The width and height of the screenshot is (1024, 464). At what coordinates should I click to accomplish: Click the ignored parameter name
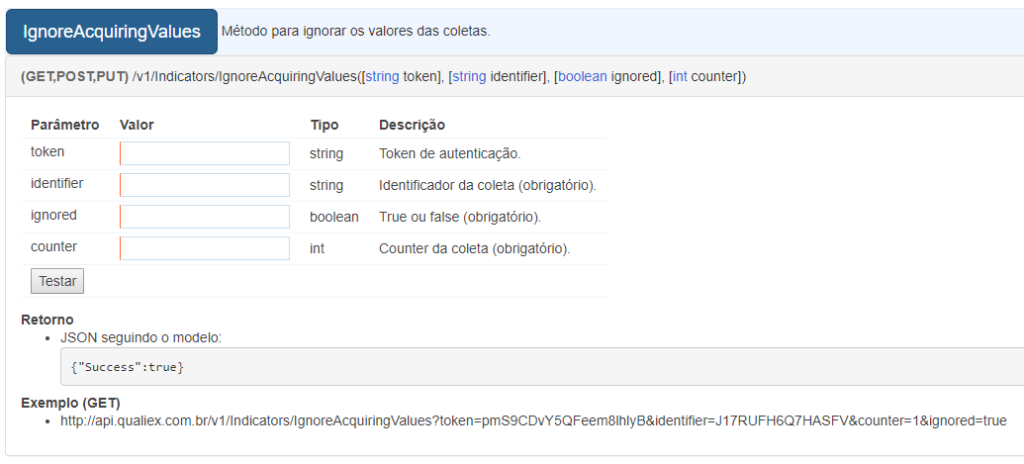(54, 215)
